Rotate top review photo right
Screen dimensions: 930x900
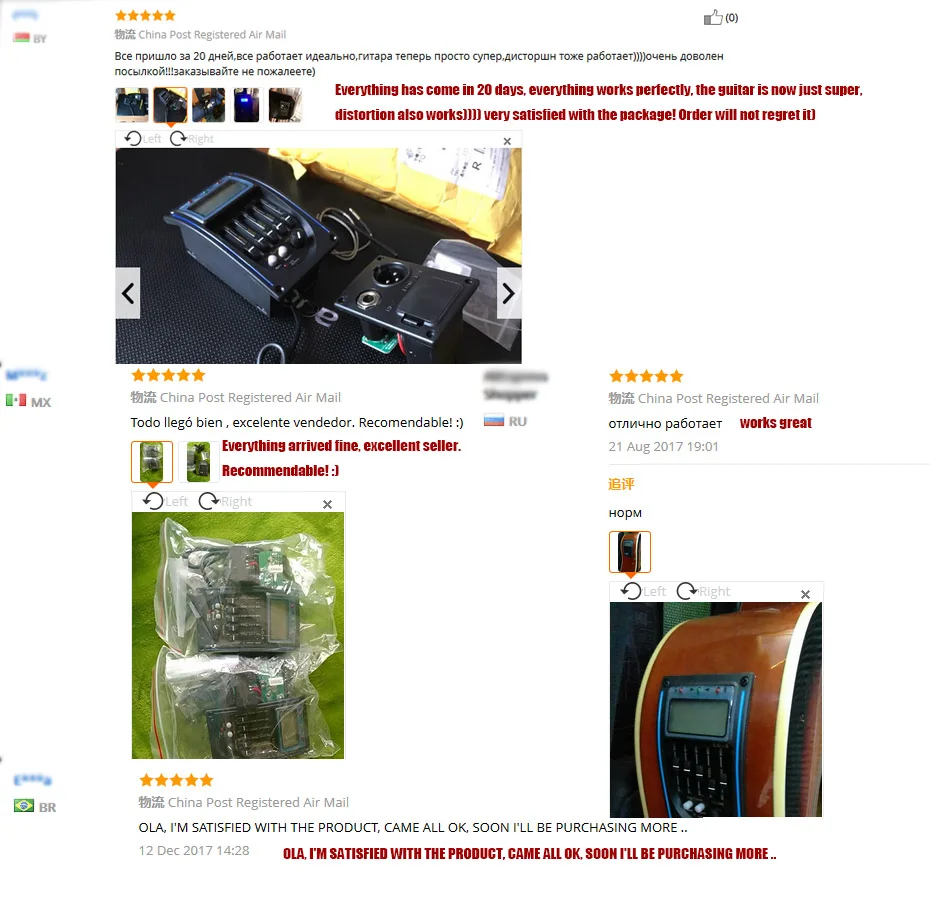[x=192, y=139]
